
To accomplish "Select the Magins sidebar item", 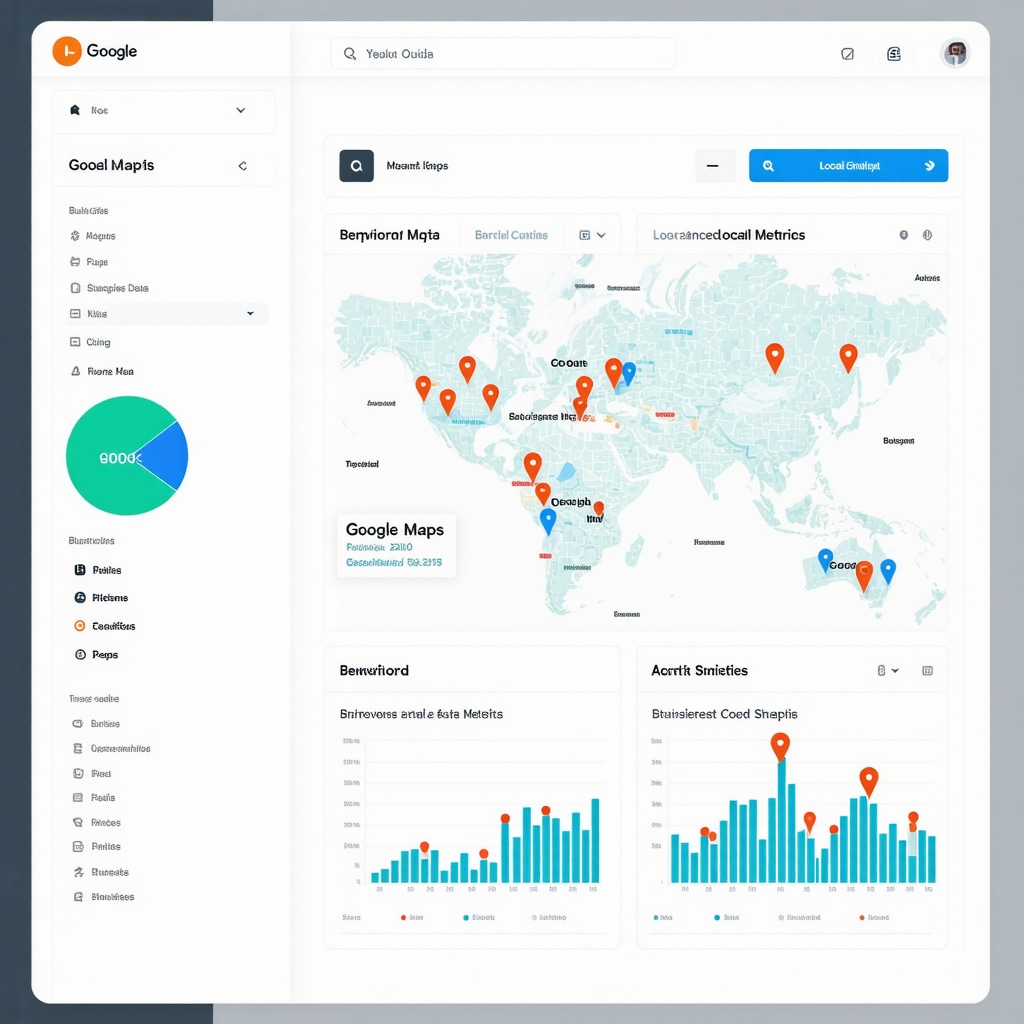I will [x=100, y=236].
